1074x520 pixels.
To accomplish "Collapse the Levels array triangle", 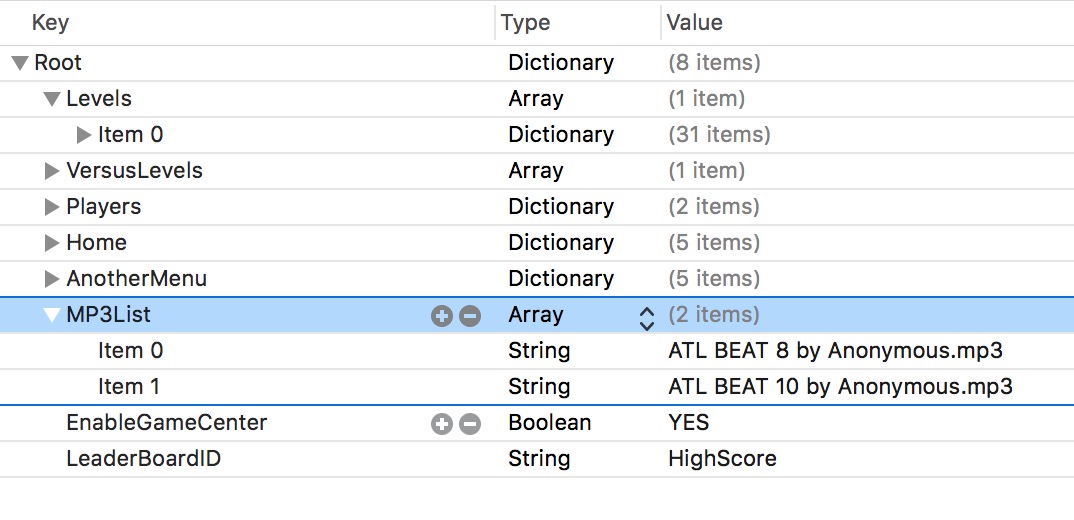I will click(x=52, y=99).
